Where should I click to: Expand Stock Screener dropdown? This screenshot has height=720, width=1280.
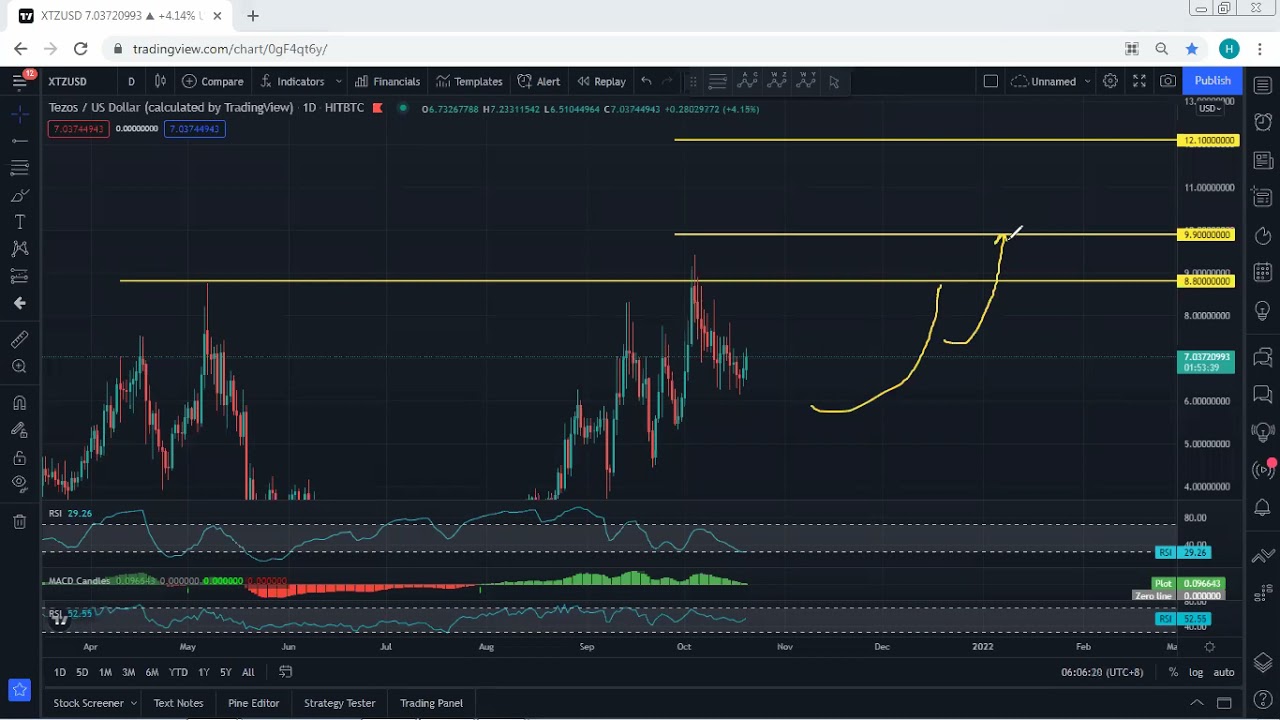click(x=133, y=703)
